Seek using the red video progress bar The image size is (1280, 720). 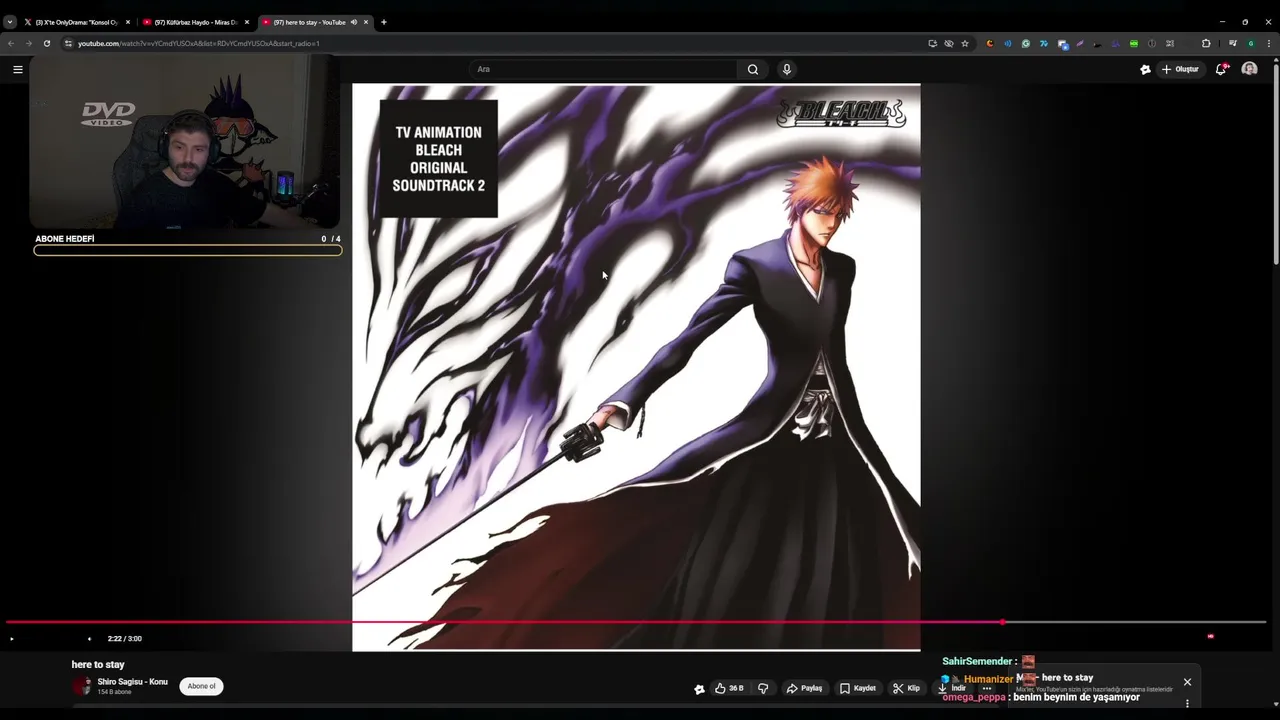pos(636,622)
